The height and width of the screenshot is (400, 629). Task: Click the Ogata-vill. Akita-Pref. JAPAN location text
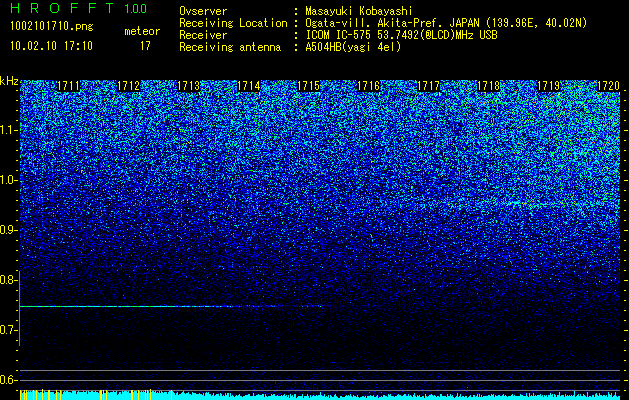point(446,23)
